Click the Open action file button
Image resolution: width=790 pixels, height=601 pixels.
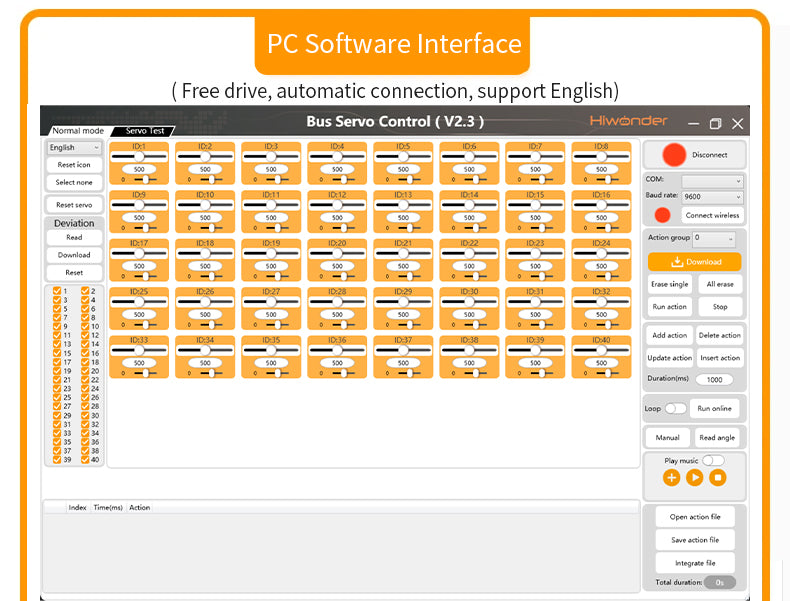pyautogui.click(x=695, y=517)
